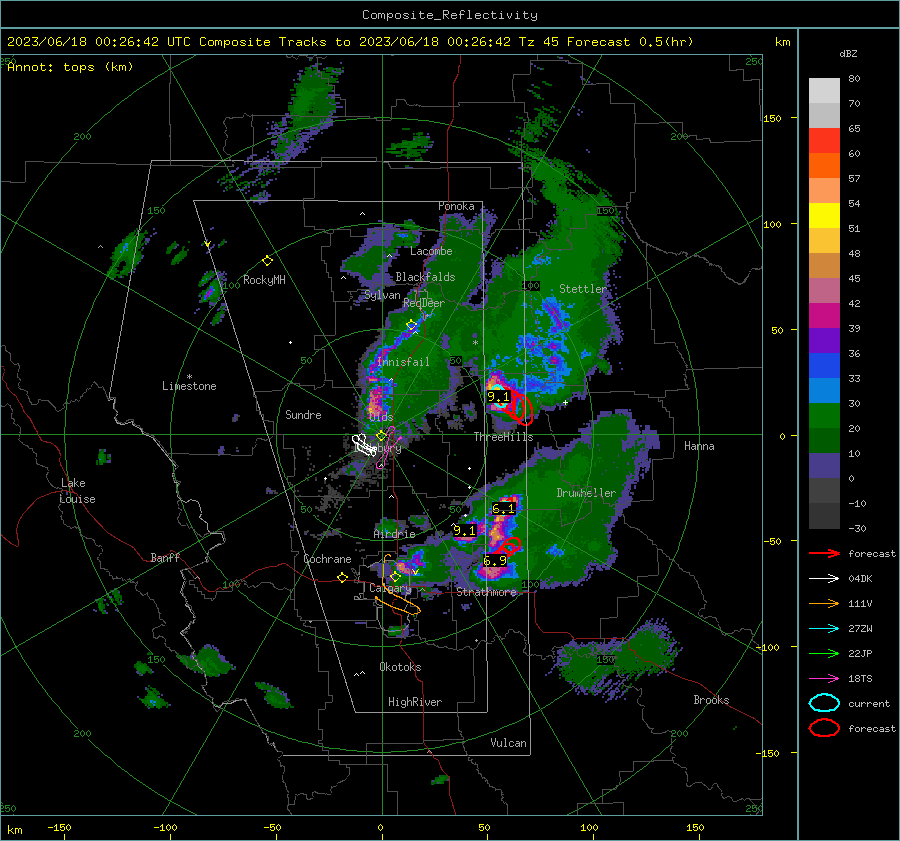Click the Sundre label

click(x=303, y=415)
